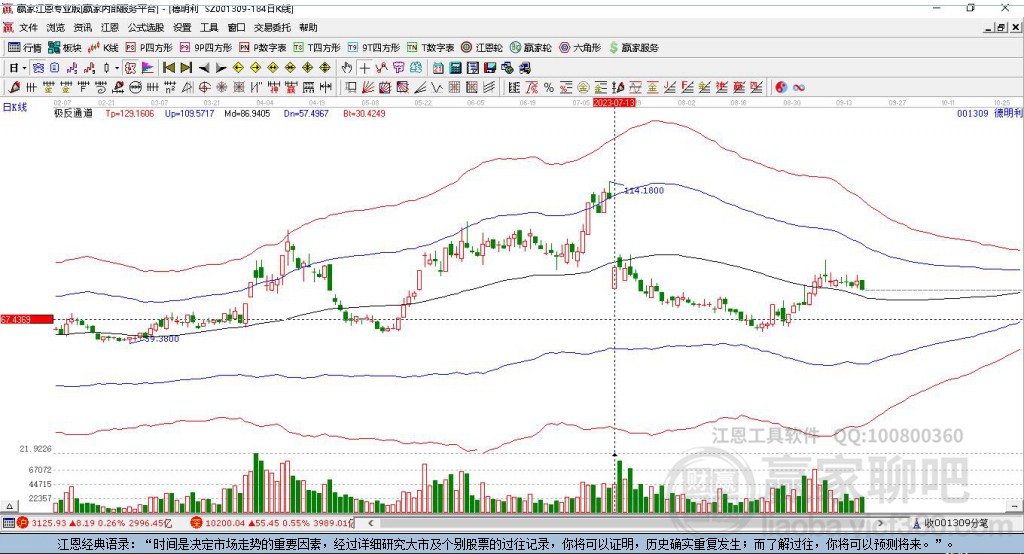1024x554 pixels.
Task: Click the highlighted date marker 2023-07-13
Action: coord(614,103)
